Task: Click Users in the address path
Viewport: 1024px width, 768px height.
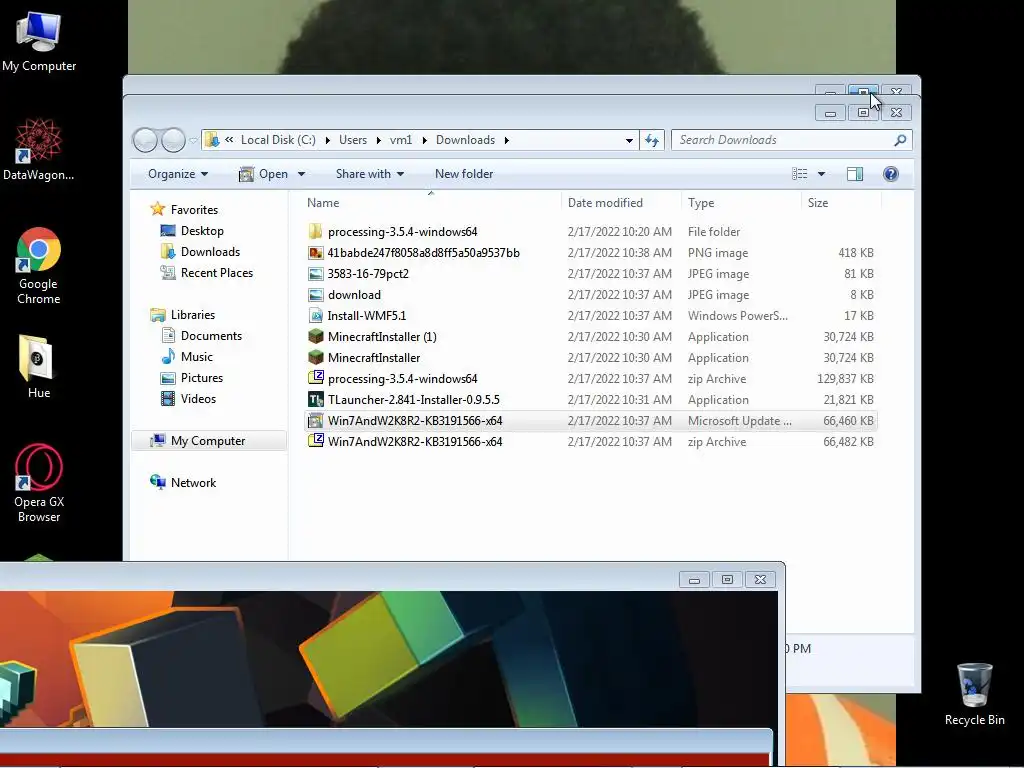Action: pos(353,140)
